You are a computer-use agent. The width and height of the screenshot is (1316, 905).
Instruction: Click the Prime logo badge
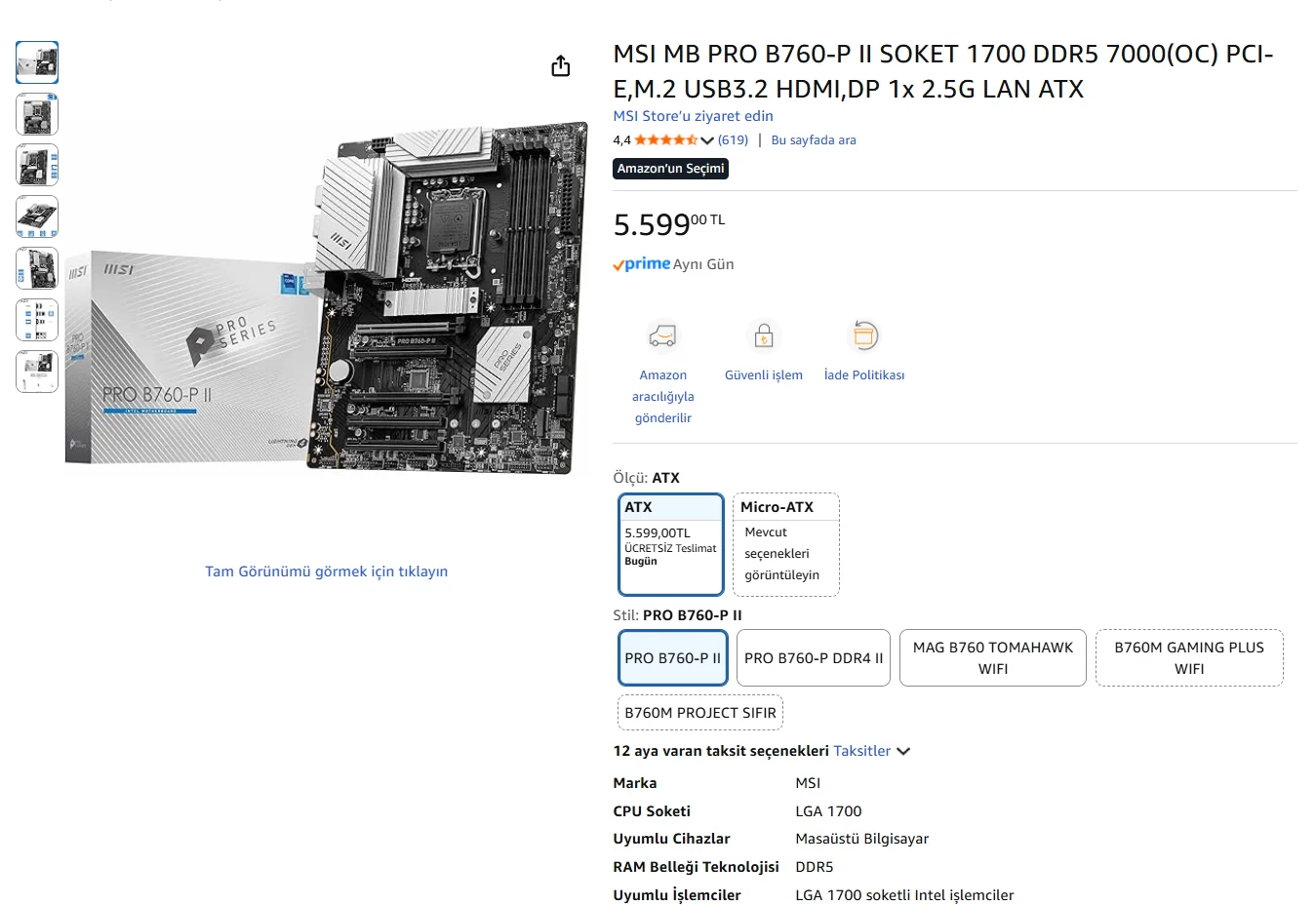click(642, 264)
